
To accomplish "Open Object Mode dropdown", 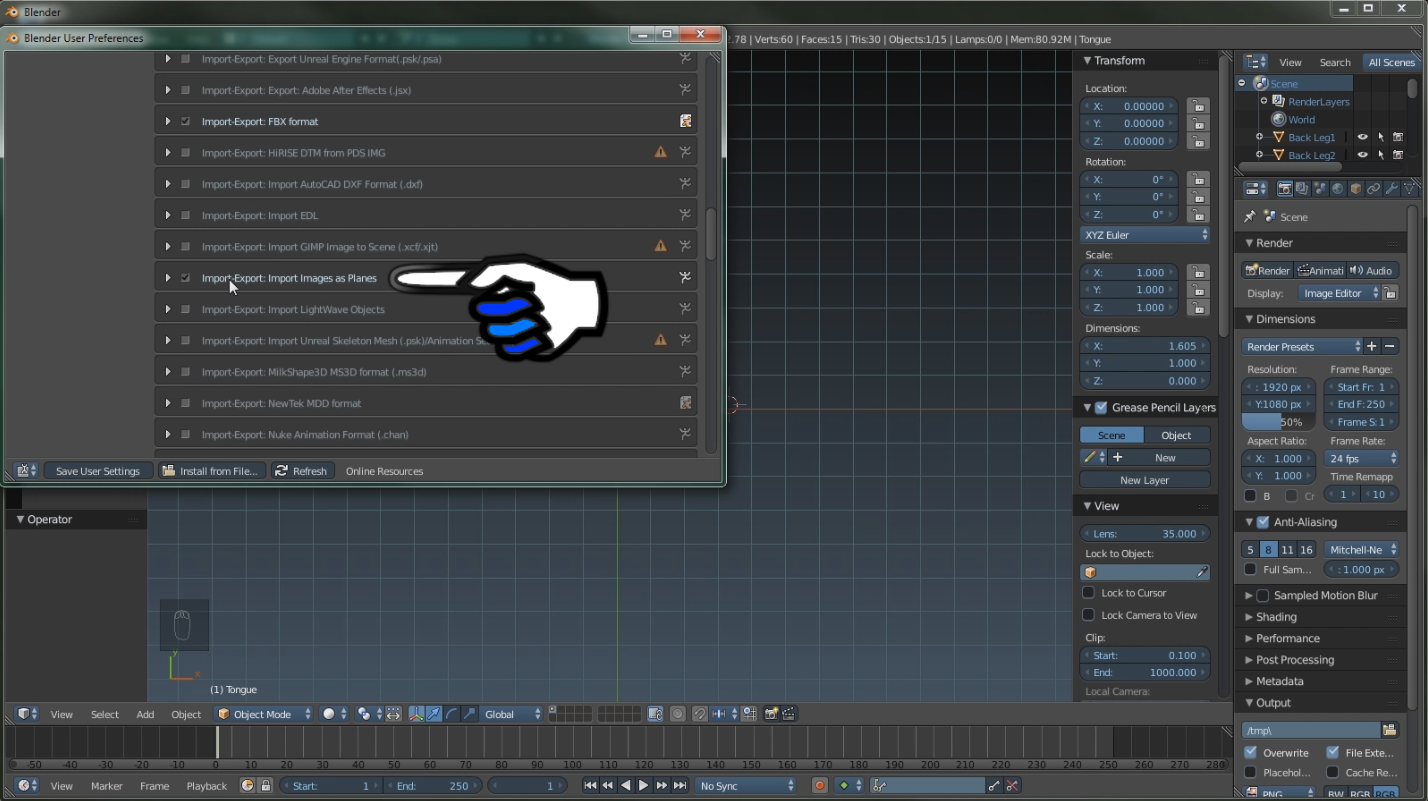I will point(263,714).
